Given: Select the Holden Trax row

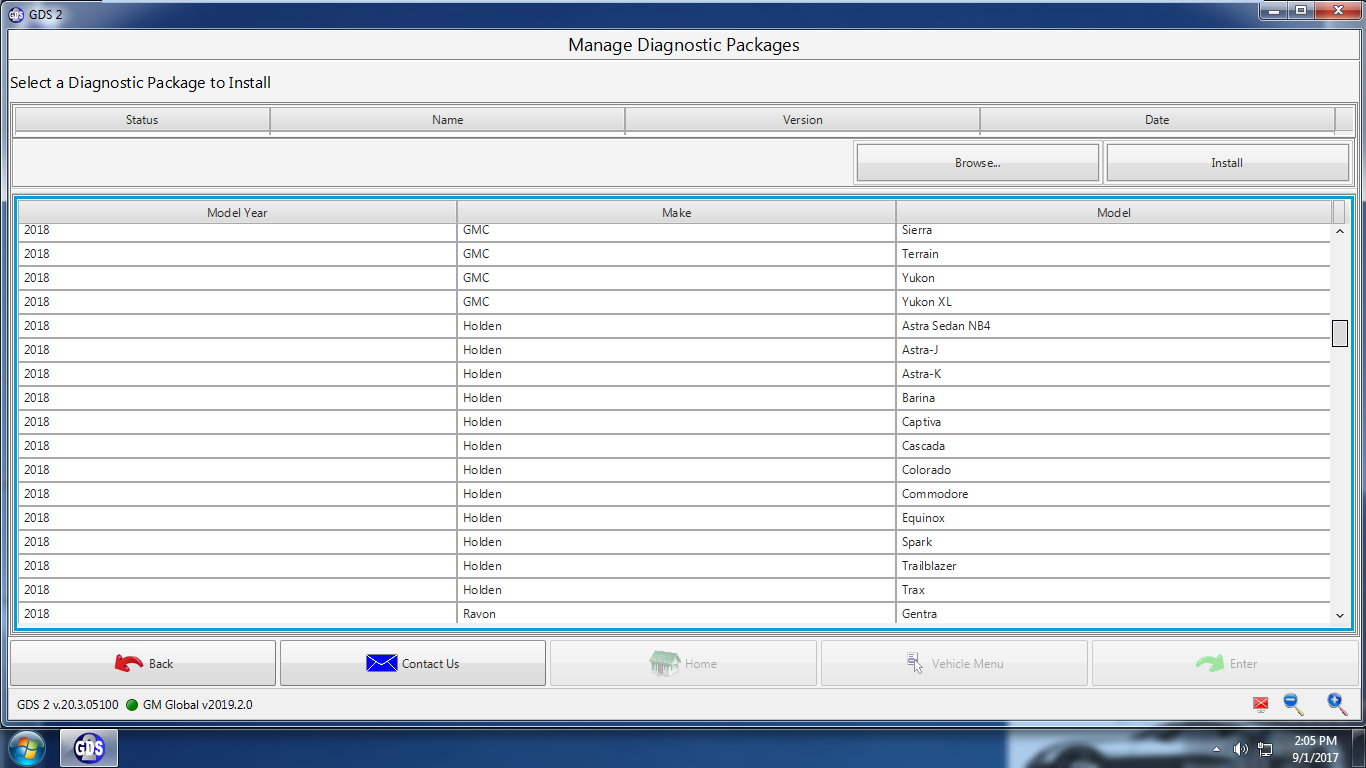Looking at the screenshot, I should (674, 590).
